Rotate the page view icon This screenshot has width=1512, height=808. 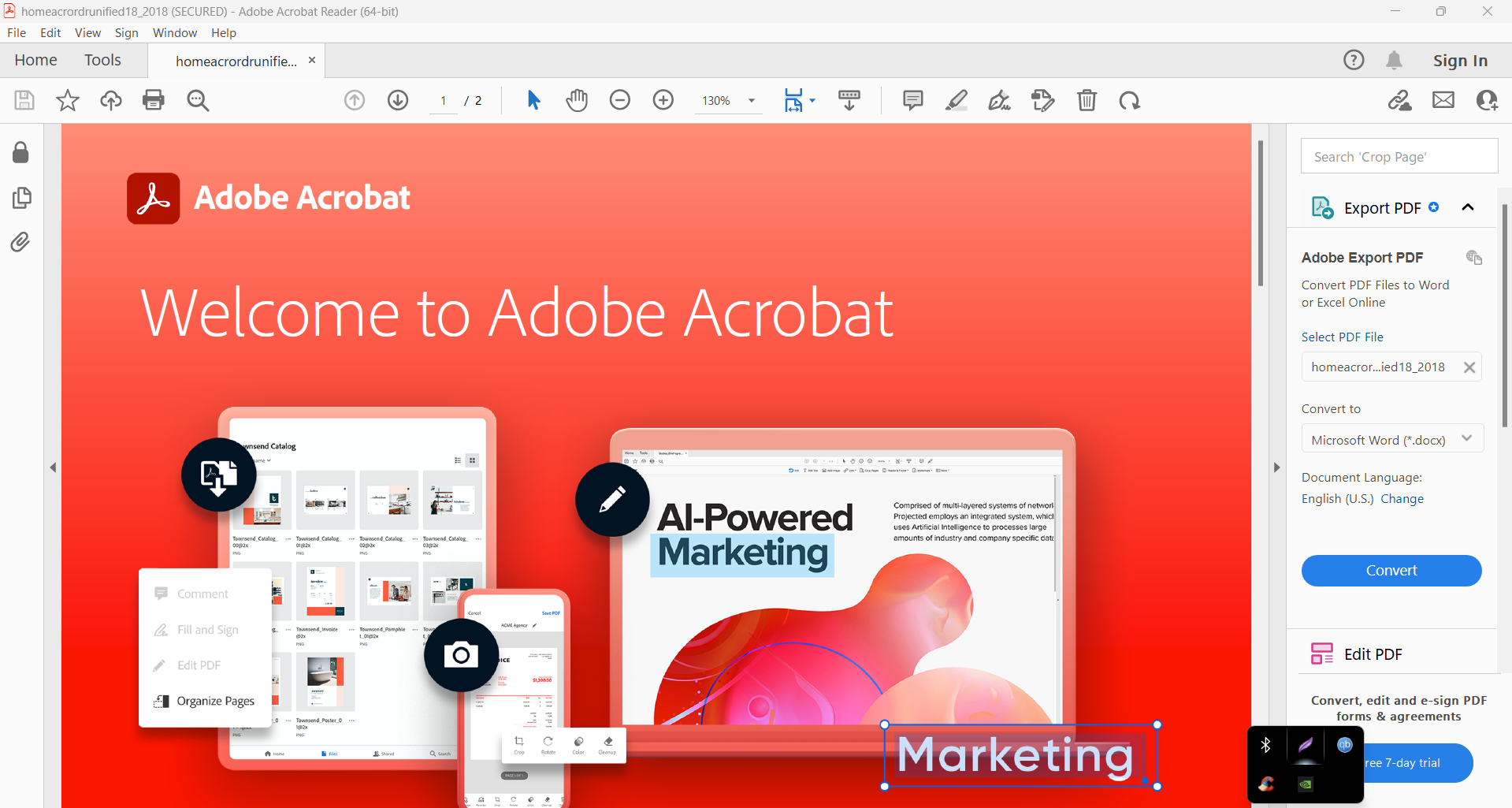click(x=1129, y=100)
